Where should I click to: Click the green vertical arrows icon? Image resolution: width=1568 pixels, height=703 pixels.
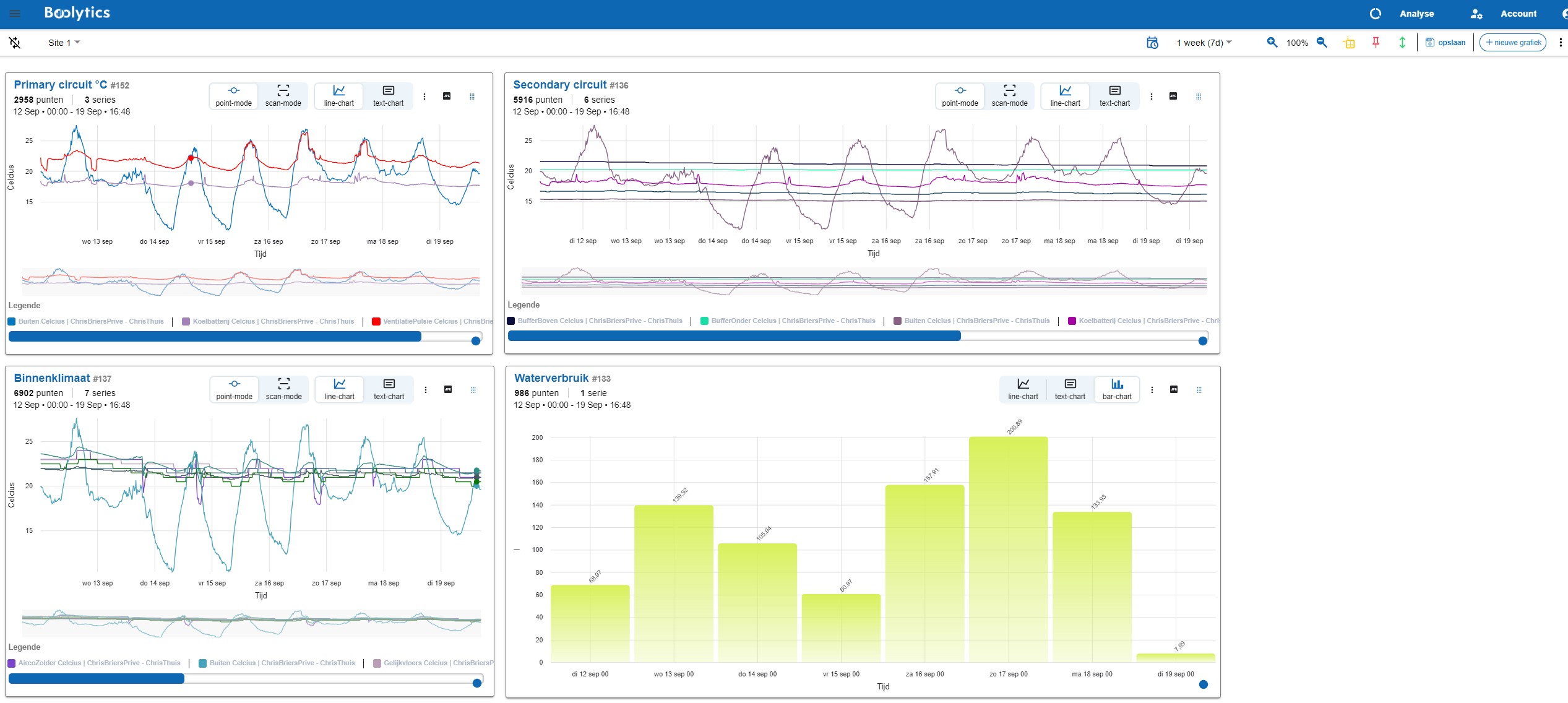[x=1402, y=42]
